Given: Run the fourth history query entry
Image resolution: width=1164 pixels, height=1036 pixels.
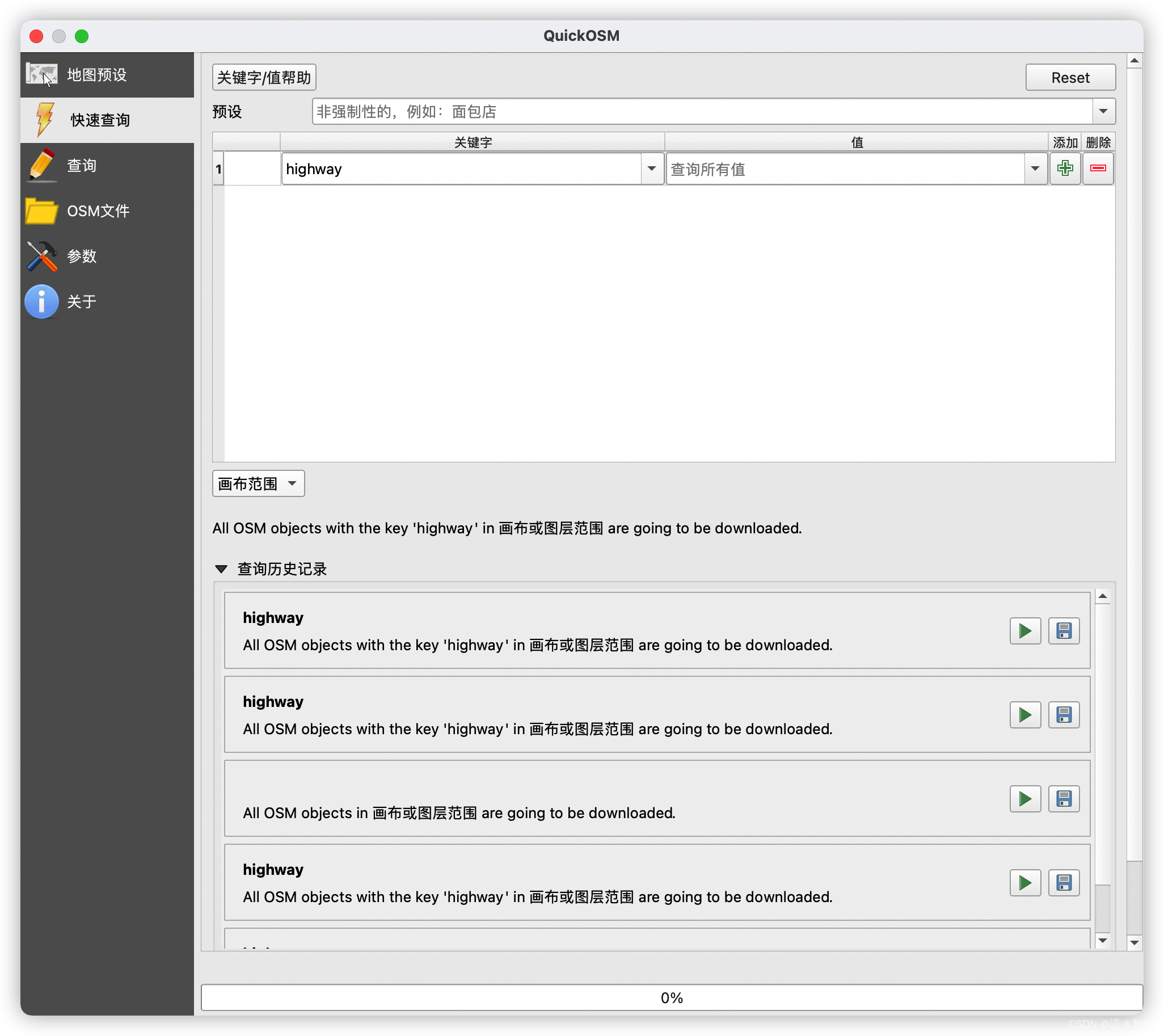Looking at the screenshot, I should tap(1024, 883).
